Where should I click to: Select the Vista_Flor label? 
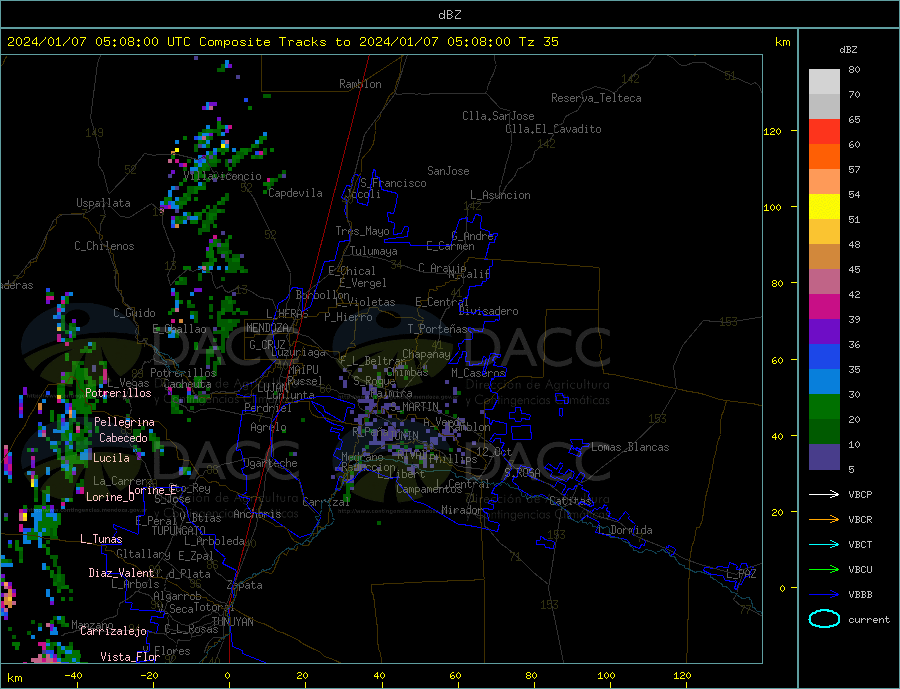pyautogui.click(x=130, y=657)
